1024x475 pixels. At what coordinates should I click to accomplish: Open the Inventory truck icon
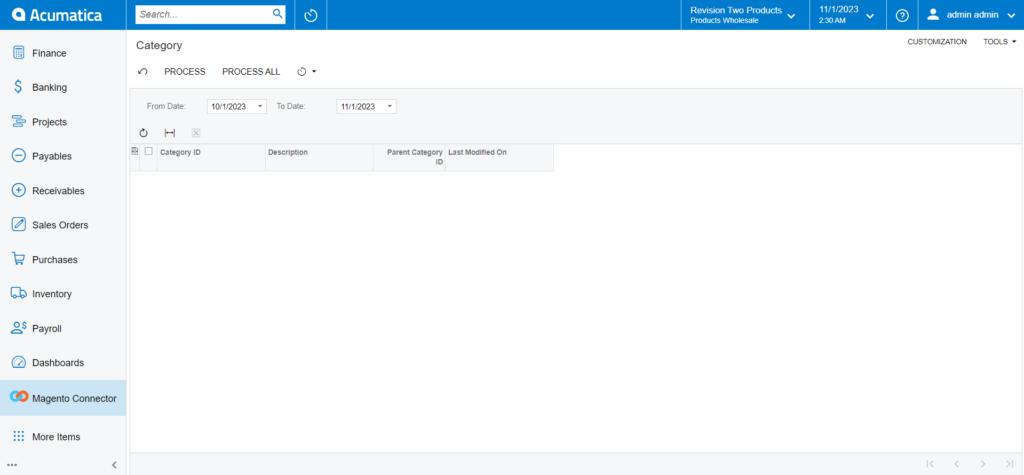coord(19,294)
